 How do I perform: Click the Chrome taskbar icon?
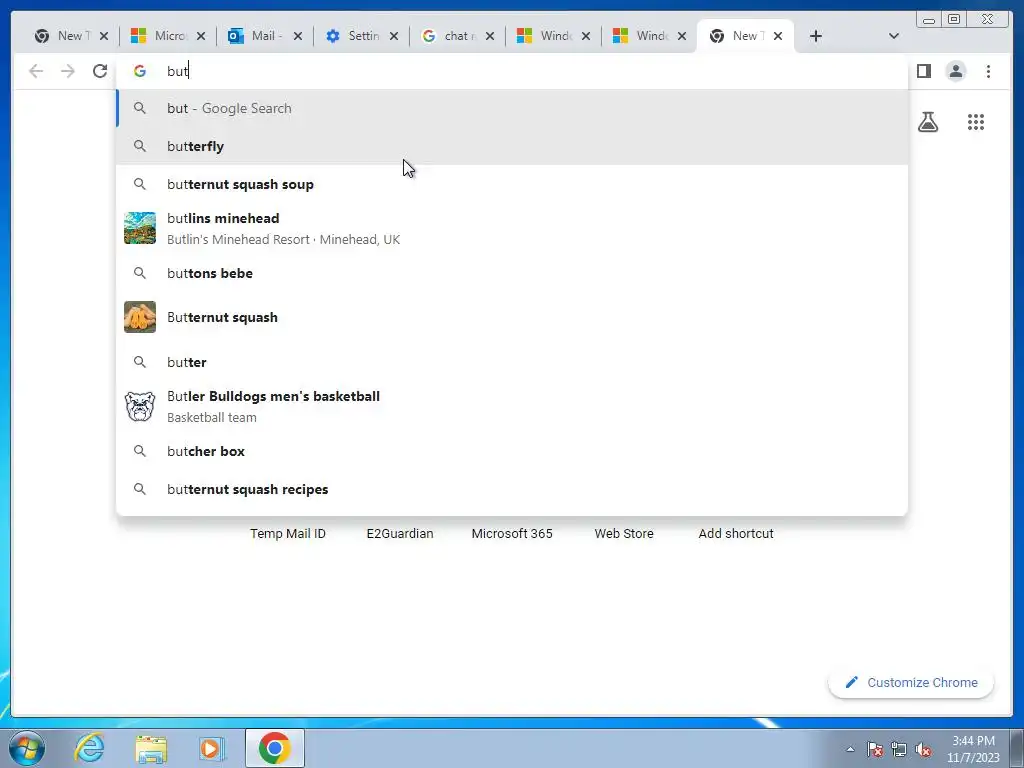[x=274, y=748]
